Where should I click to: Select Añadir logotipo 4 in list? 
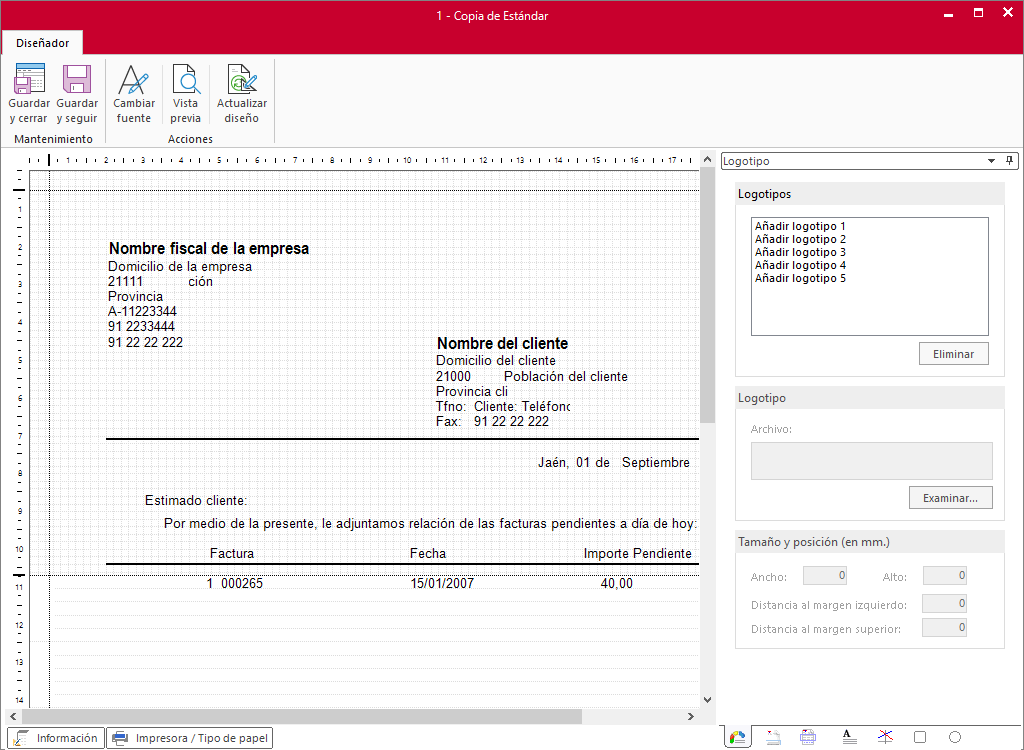(800, 265)
